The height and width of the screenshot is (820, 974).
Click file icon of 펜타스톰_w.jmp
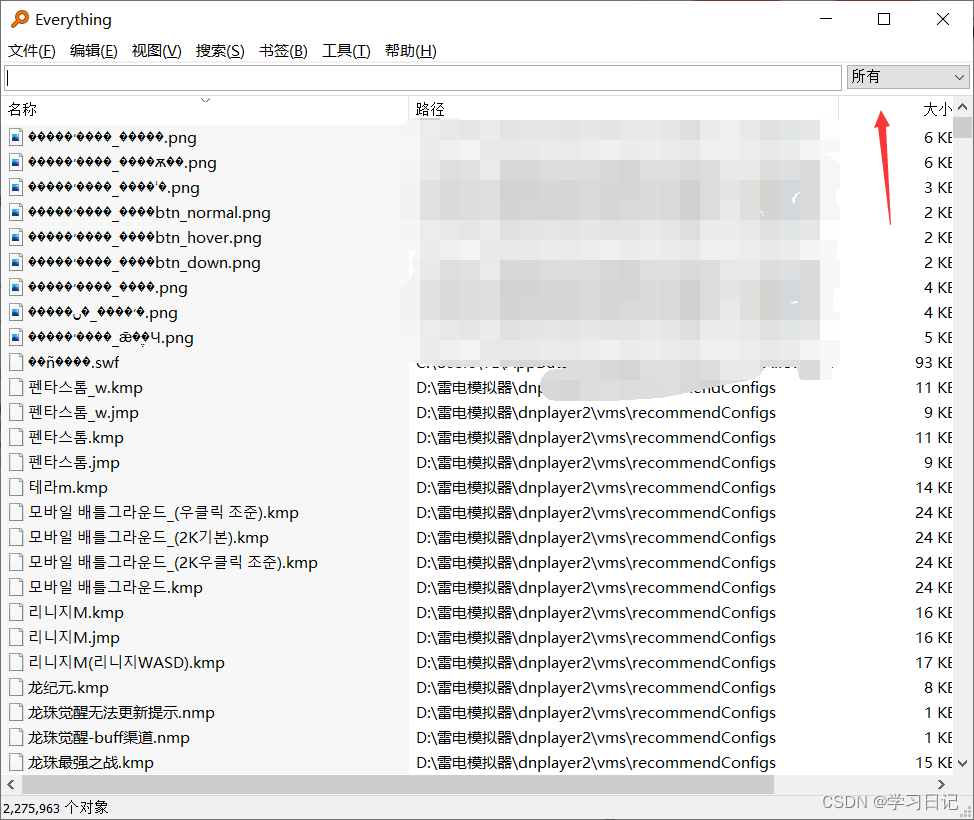[16, 412]
